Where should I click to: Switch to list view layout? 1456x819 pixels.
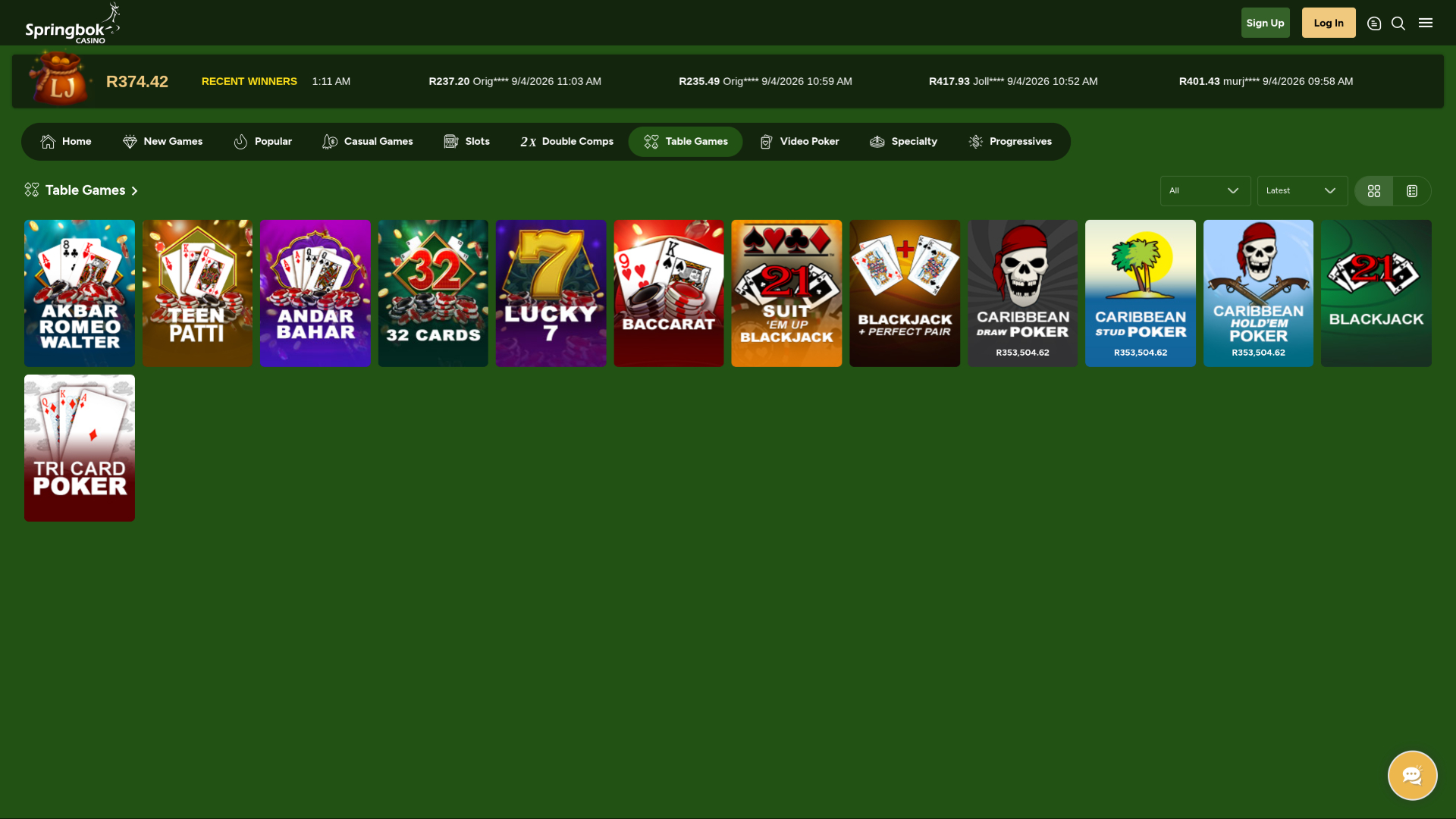[1412, 191]
